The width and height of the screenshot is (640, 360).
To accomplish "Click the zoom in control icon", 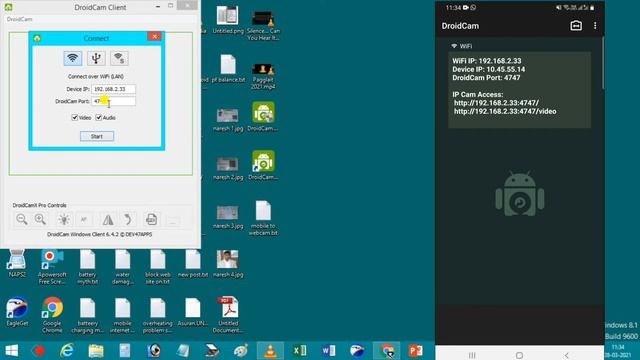I will point(40,220).
